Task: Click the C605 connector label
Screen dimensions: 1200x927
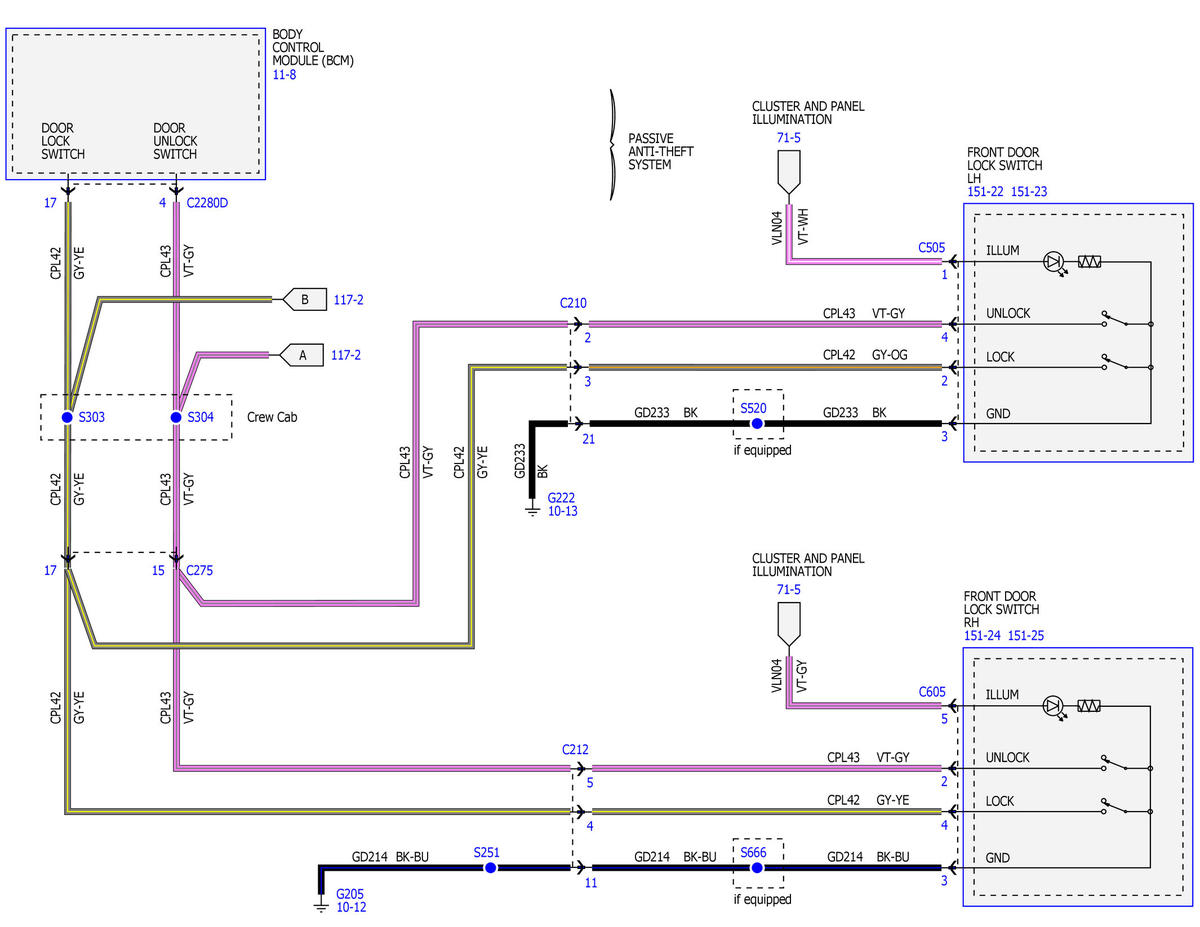Action: click(x=931, y=691)
